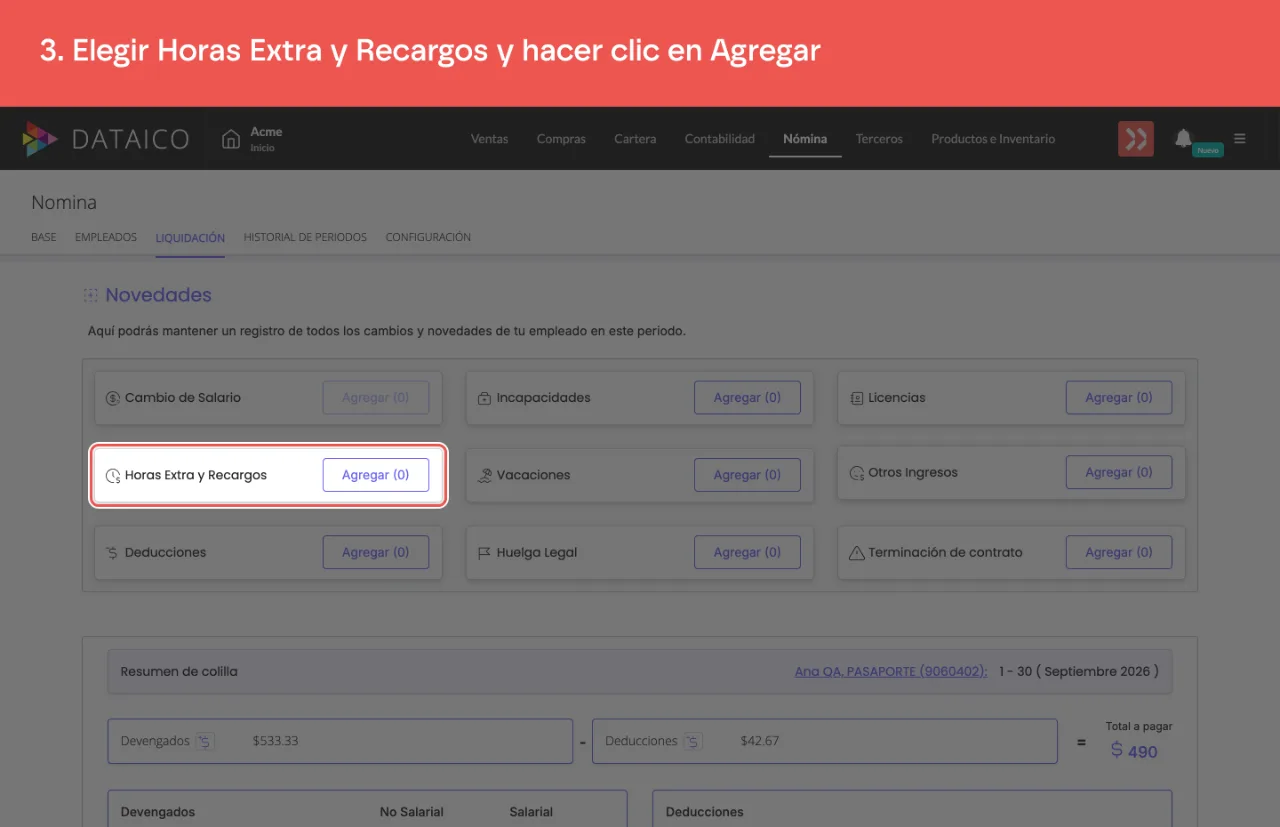Open the CONFIGURACIÓN tab
1280x827 pixels.
pos(428,238)
